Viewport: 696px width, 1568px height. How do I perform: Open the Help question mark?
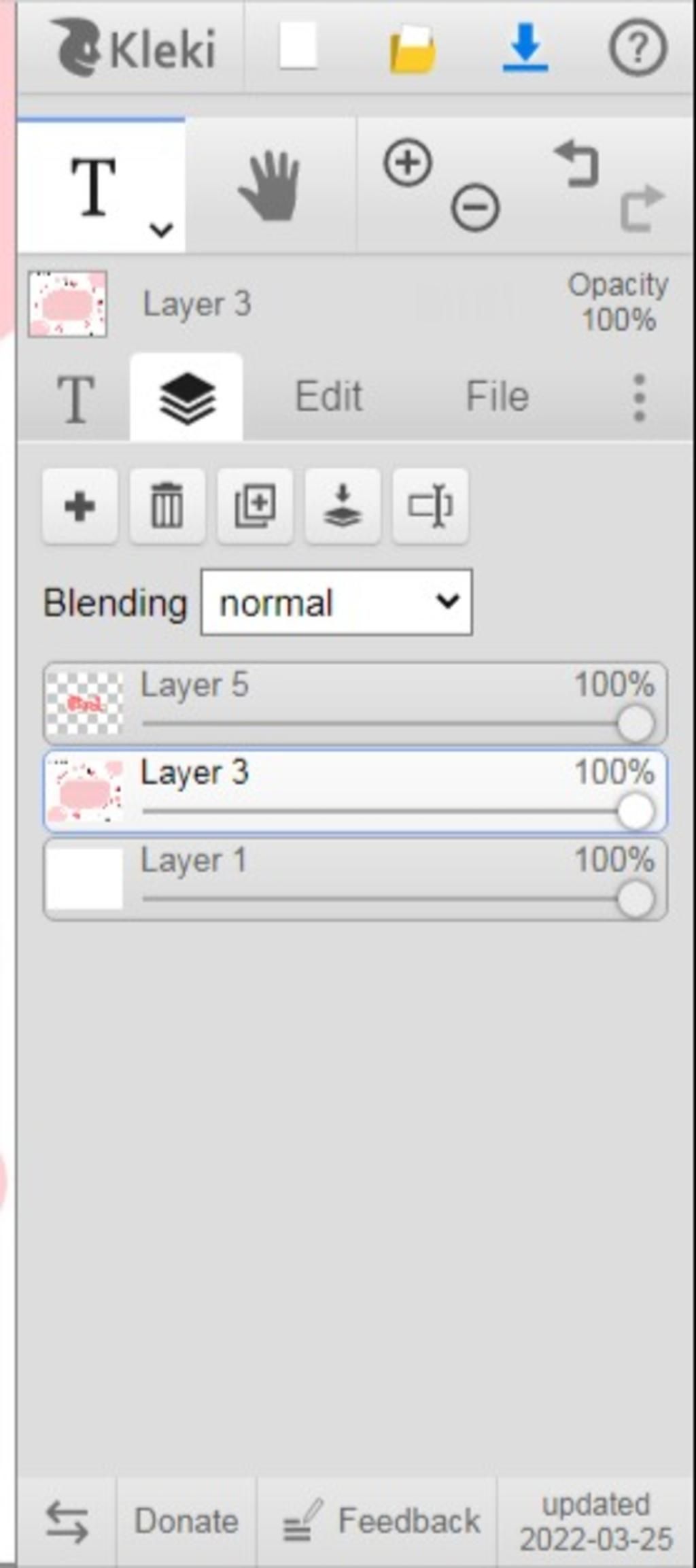[x=637, y=48]
